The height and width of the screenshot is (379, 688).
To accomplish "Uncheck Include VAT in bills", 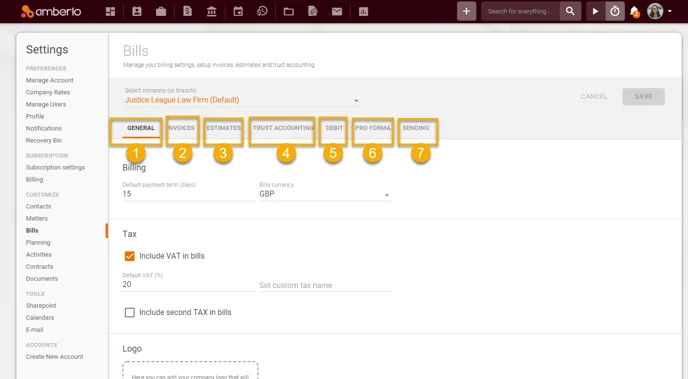I will (x=129, y=256).
